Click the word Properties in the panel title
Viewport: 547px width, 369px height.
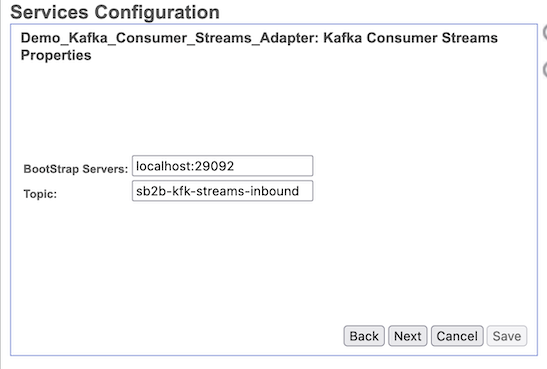tap(56, 55)
